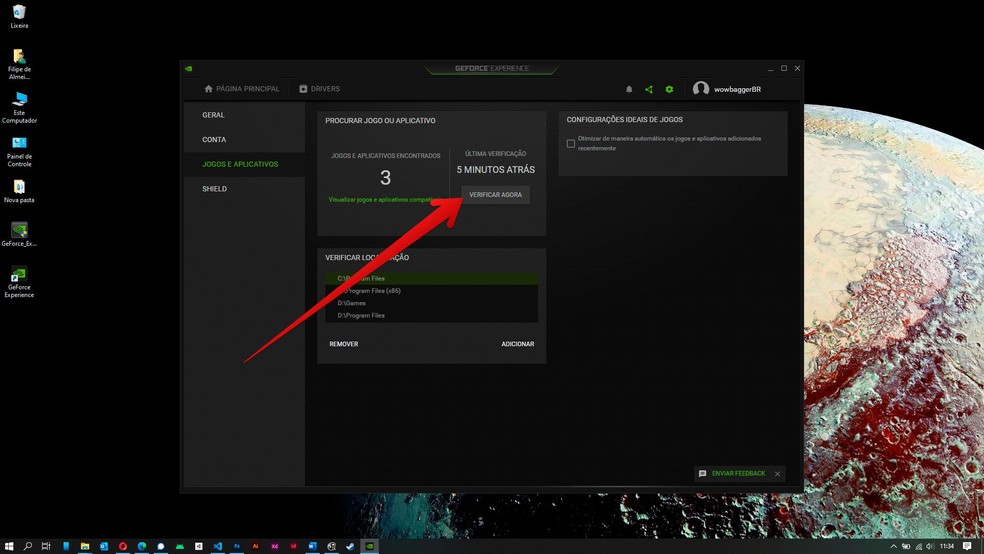
Task: Dismiss the Enviar Feedback bar
Action: (x=777, y=474)
